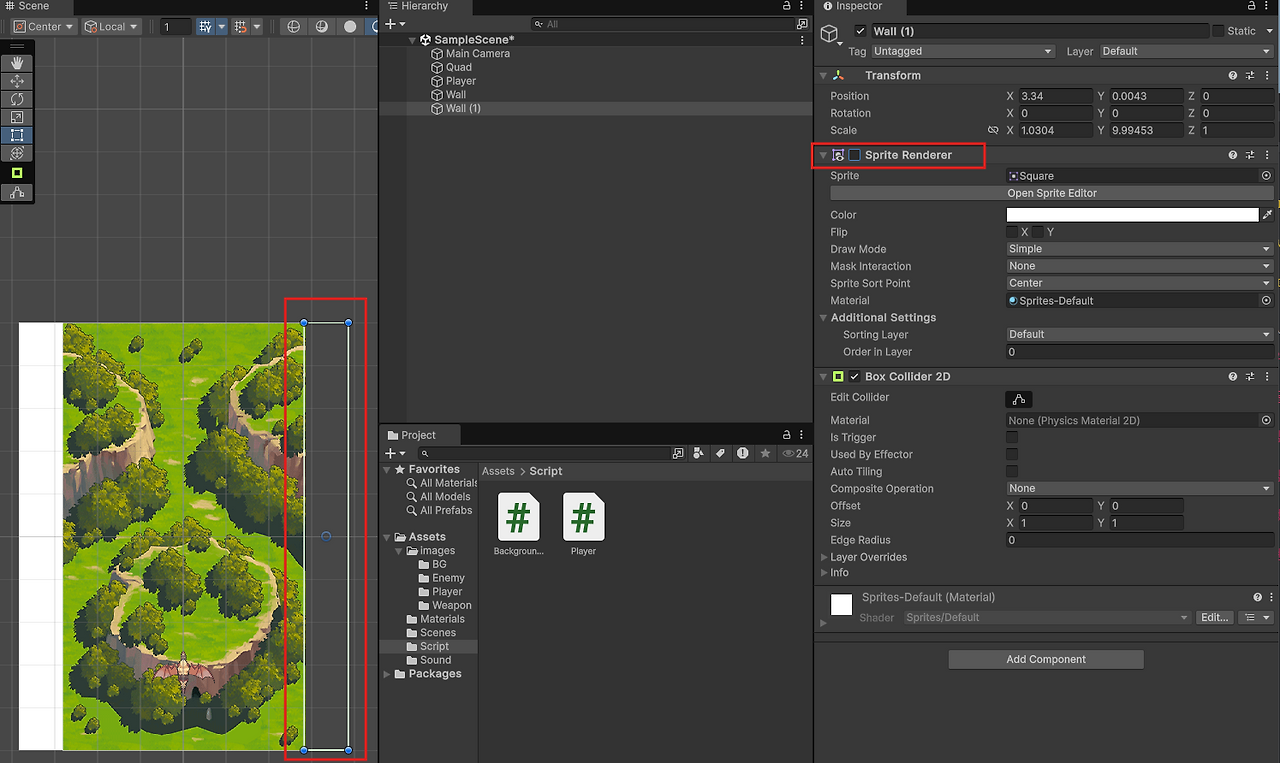Toggle the Scale constrain proportions link icon

click(x=993, y=130)
